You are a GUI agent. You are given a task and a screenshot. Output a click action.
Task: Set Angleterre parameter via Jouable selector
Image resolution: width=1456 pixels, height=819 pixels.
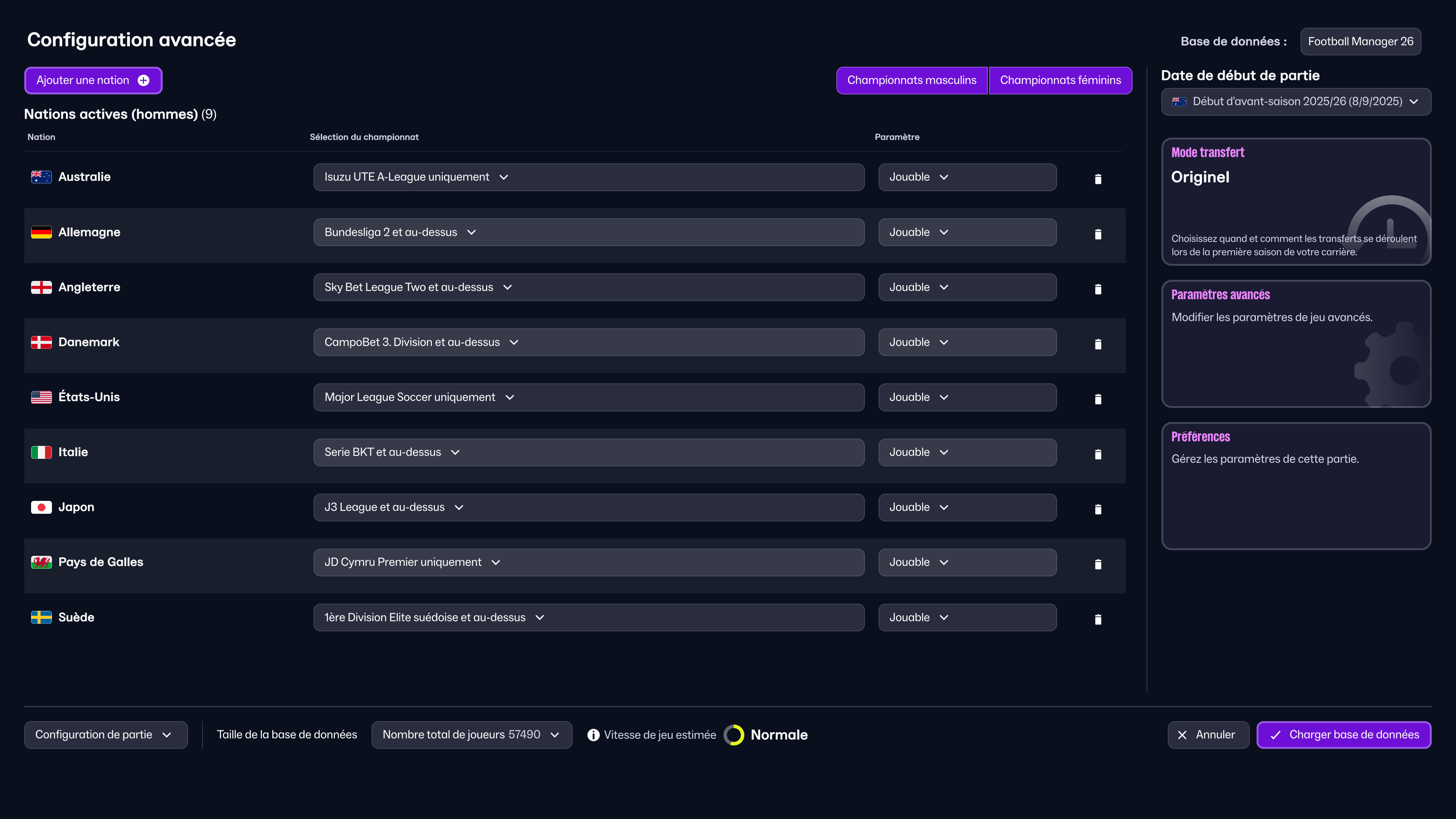click(x=967, y=287)
